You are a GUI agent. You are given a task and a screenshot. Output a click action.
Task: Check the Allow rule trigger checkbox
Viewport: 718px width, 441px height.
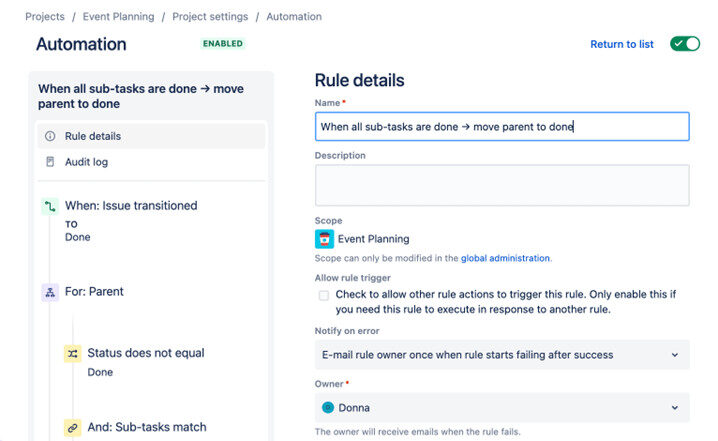[x=324, y=295]
